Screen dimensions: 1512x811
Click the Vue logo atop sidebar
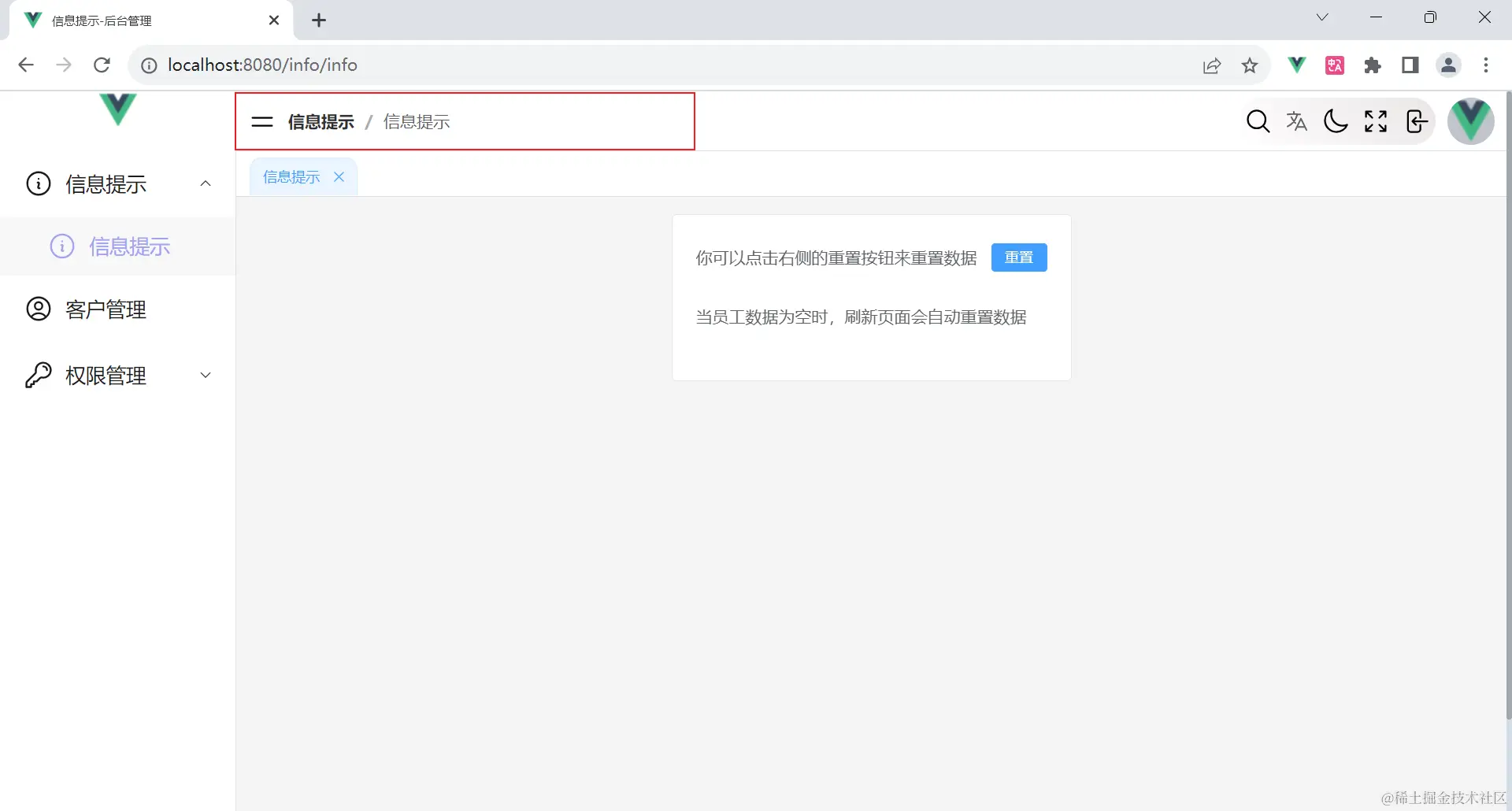(118, 109)
